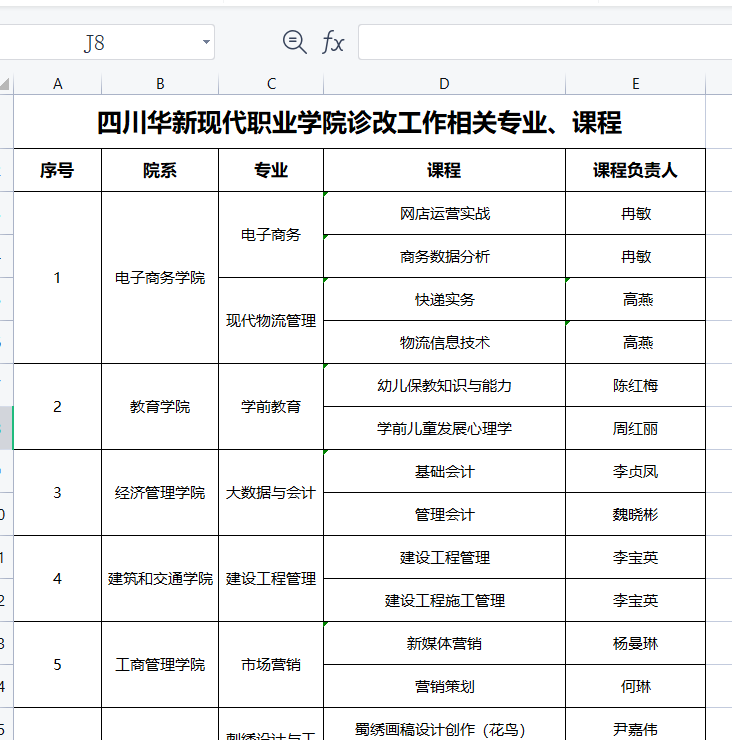Open the Name Box dropdown arrow
The height and width of the screenshot is (740, 732).
206,42
